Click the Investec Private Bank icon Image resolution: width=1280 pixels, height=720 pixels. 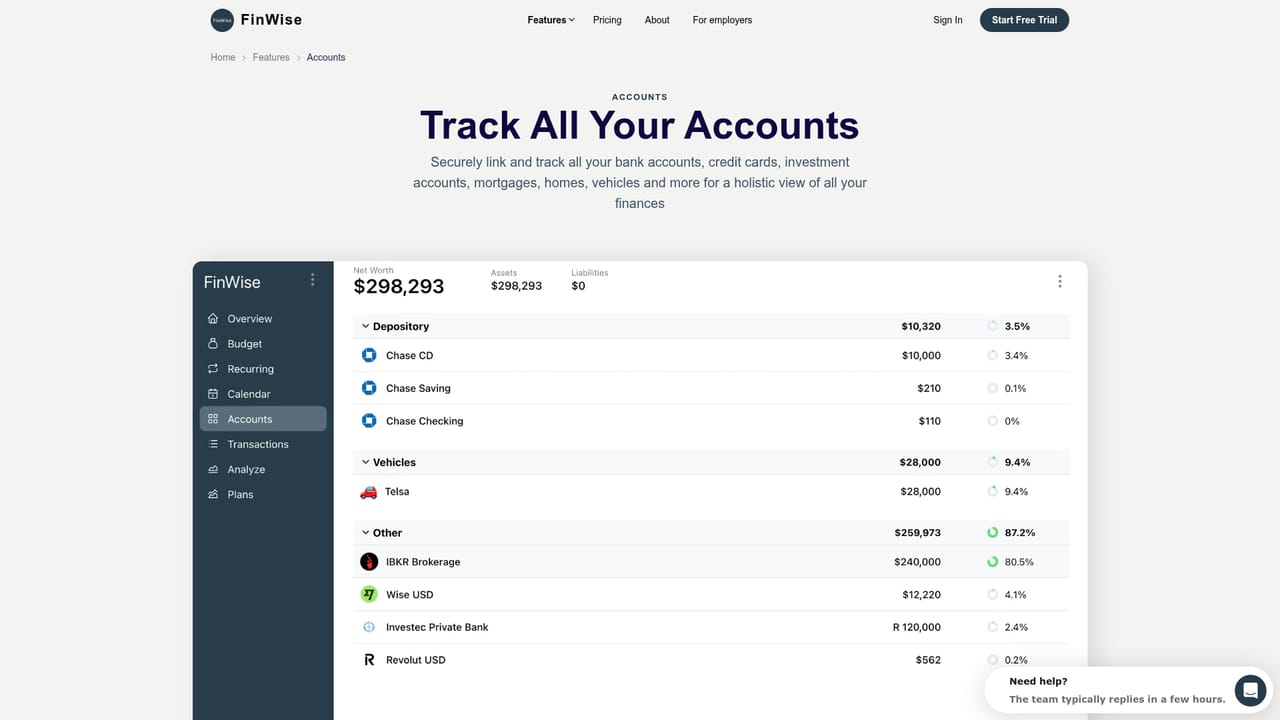tap(369, 627)
